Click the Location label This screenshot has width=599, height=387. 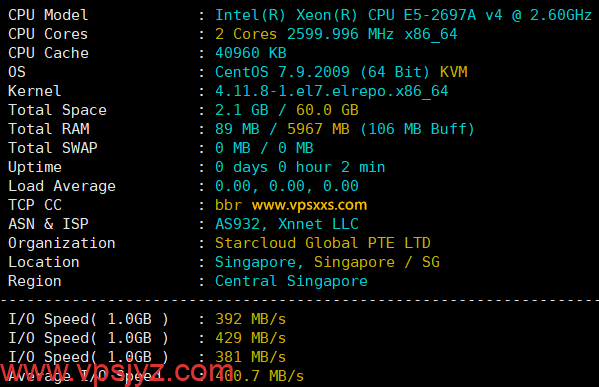[44, 262]
